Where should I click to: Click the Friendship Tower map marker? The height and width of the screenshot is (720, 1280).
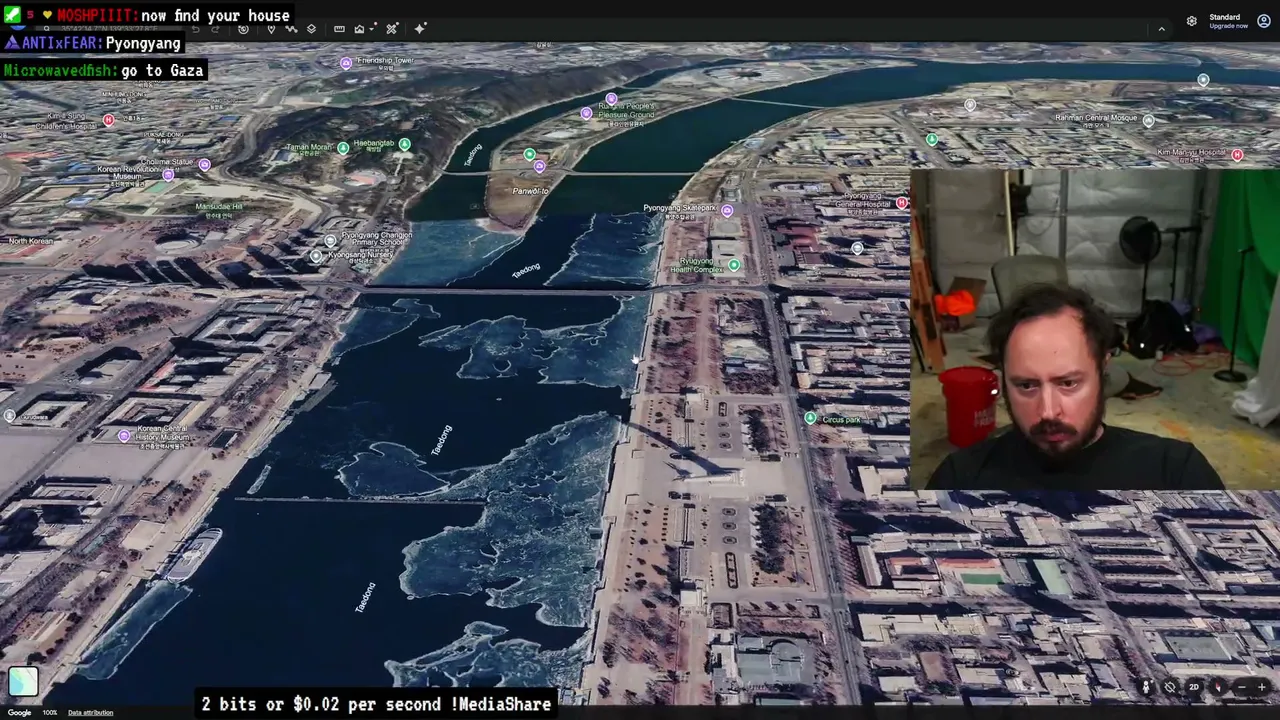tap(346, 63)
